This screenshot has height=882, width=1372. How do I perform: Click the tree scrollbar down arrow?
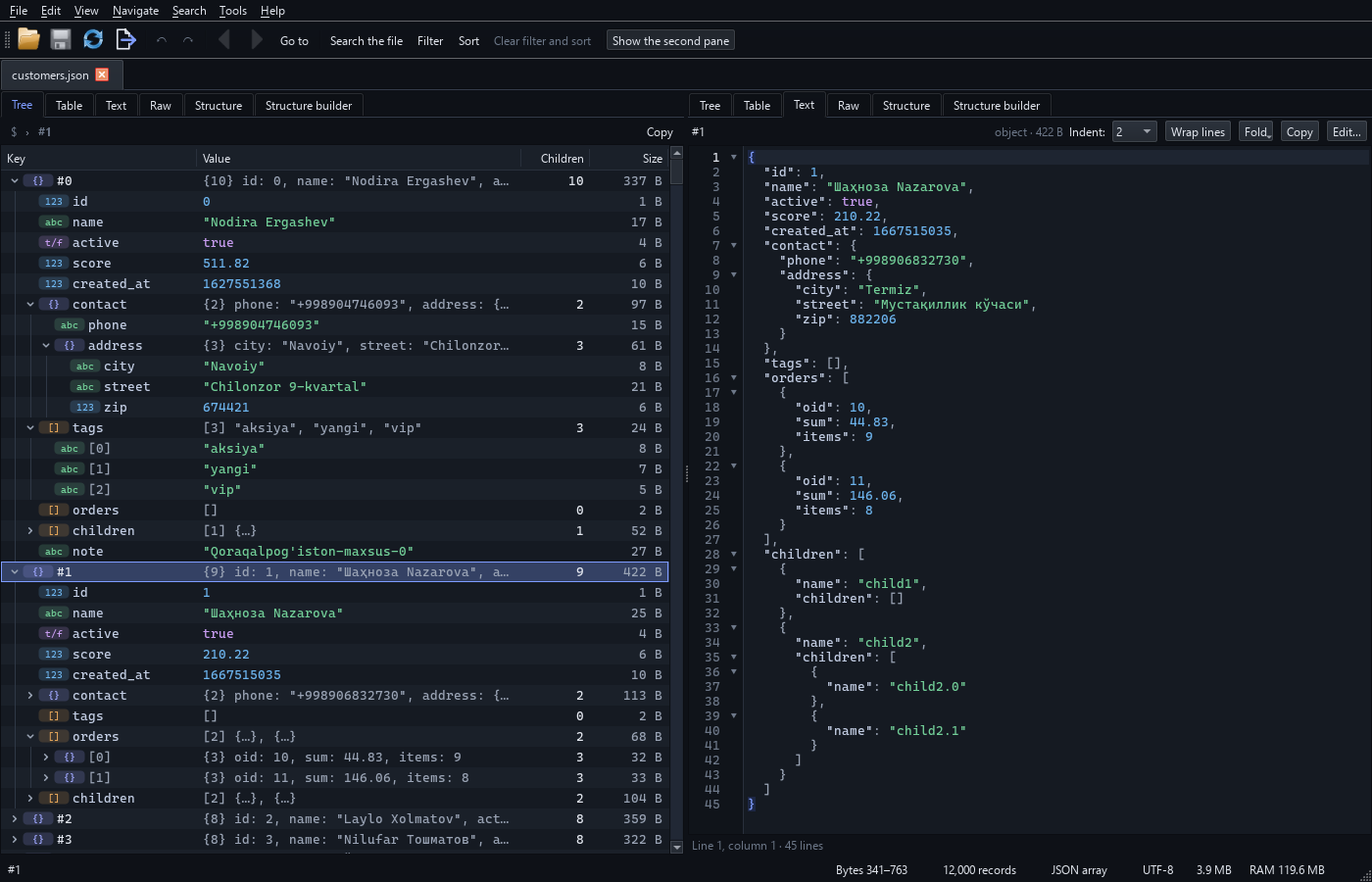coord(676,846)
